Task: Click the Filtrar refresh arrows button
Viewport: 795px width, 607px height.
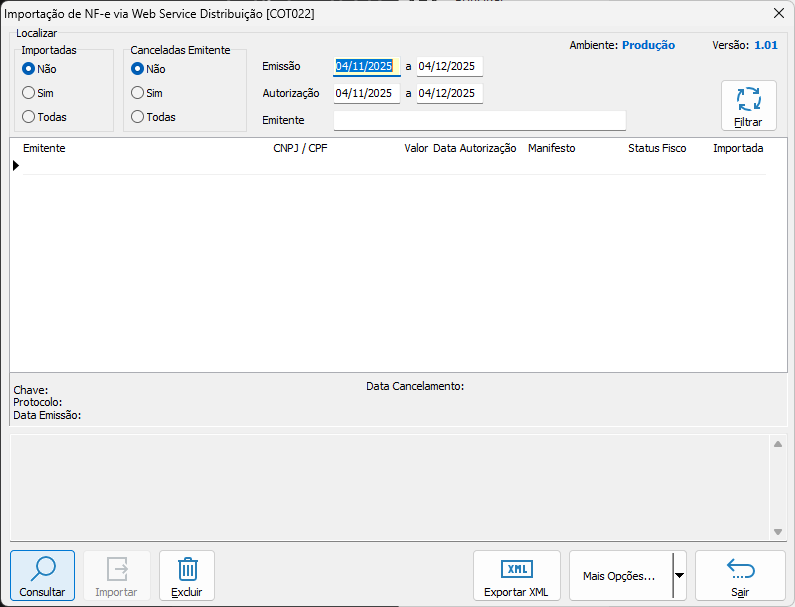Action: coord(748,106)
